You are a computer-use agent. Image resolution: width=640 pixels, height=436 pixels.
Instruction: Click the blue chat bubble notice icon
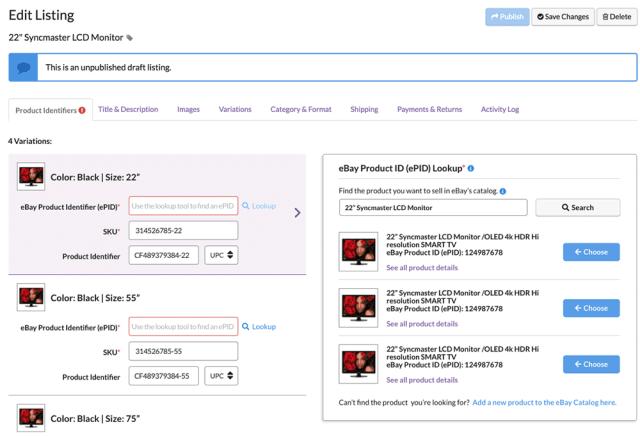(24, 67)
